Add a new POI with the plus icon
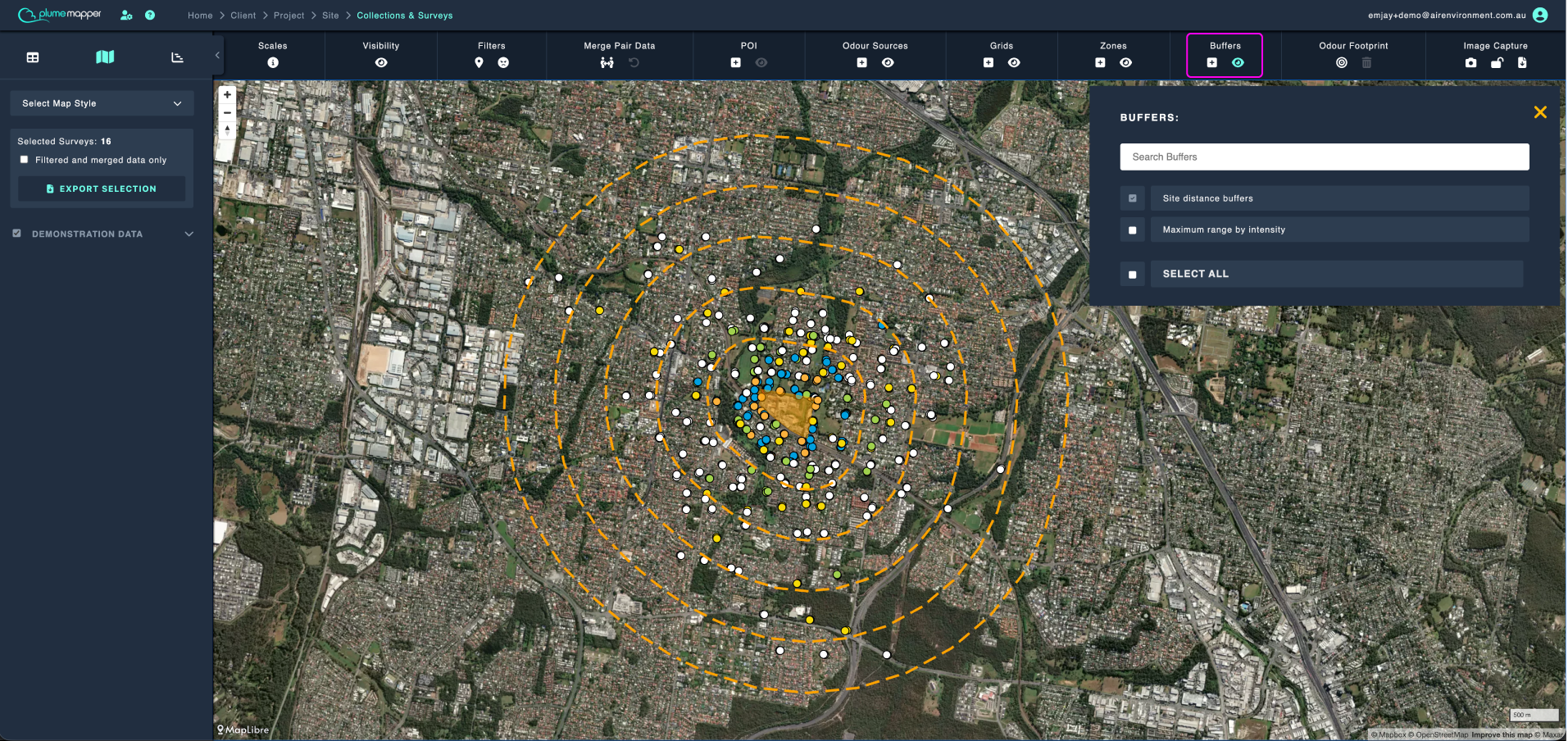Image resolution: width=1568 pixels, height=741 pixels. pos(736,62)
